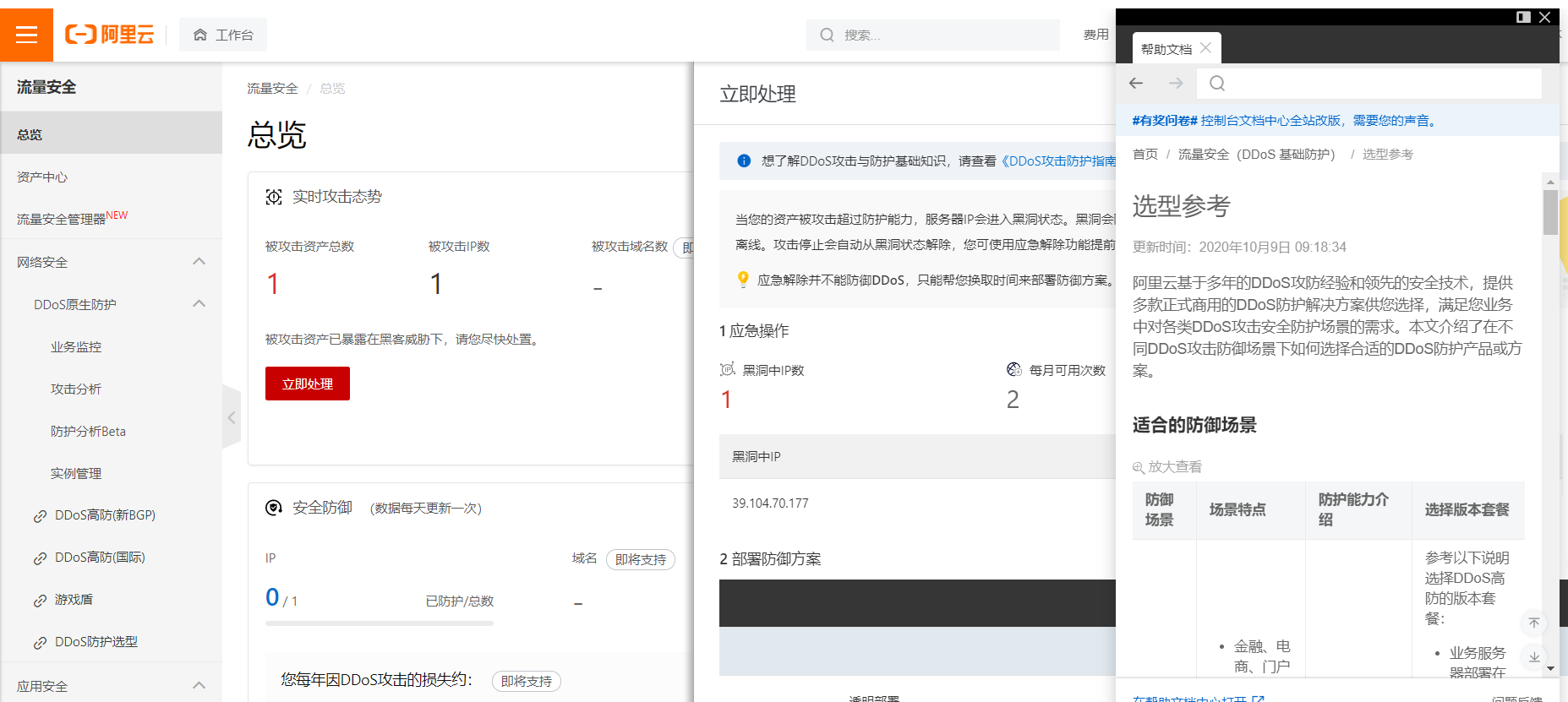The width and height of the screenshot is (1568, 702).
Task: Collapse the DDoS原生防护 chevron
Action: [199, 303]
